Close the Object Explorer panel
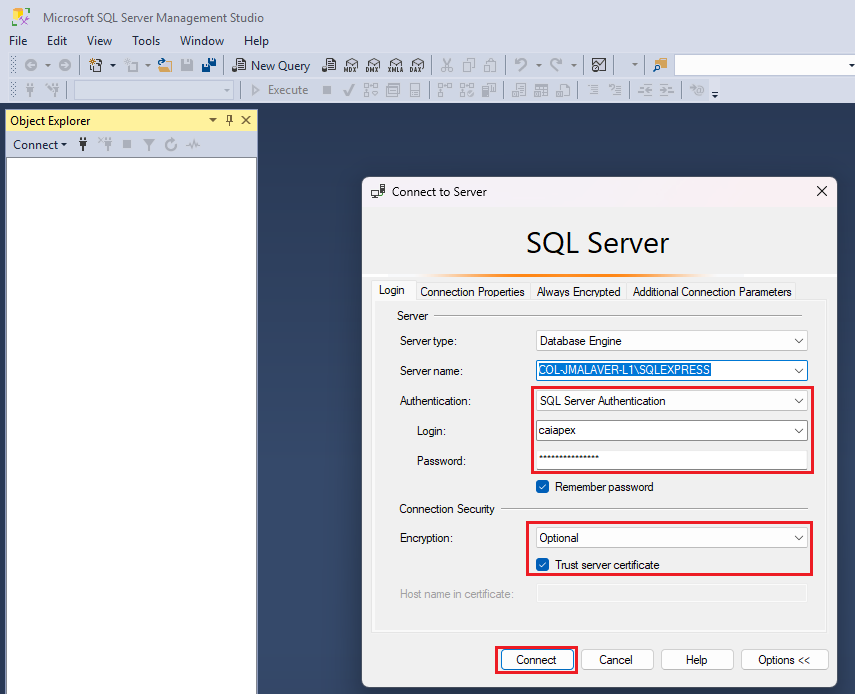855x694 pixels. [x=246, y=120]
